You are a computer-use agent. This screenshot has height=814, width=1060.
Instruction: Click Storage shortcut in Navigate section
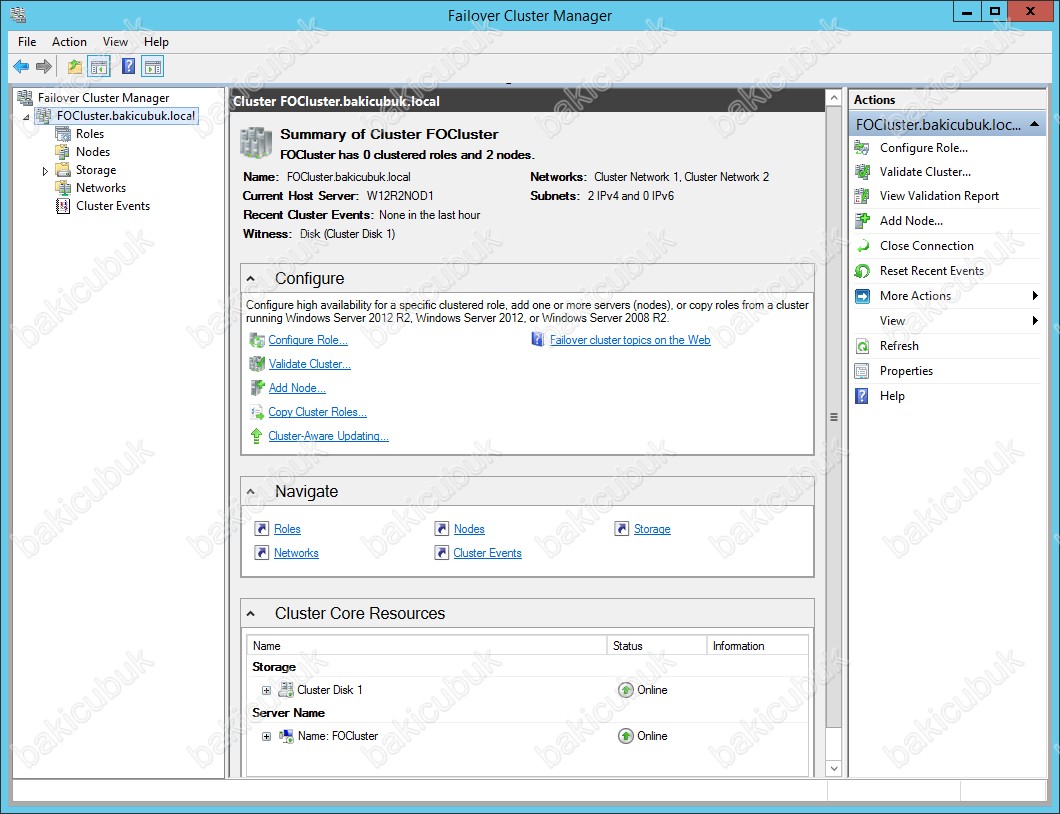tap(652, 529)
